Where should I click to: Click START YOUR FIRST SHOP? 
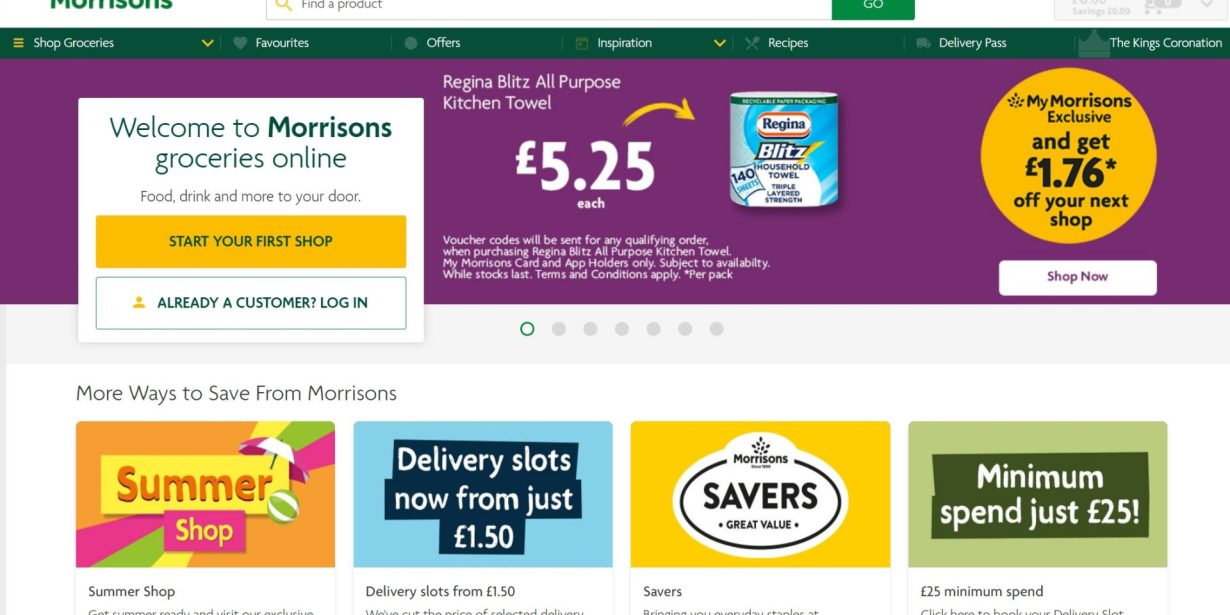point(250,241)
